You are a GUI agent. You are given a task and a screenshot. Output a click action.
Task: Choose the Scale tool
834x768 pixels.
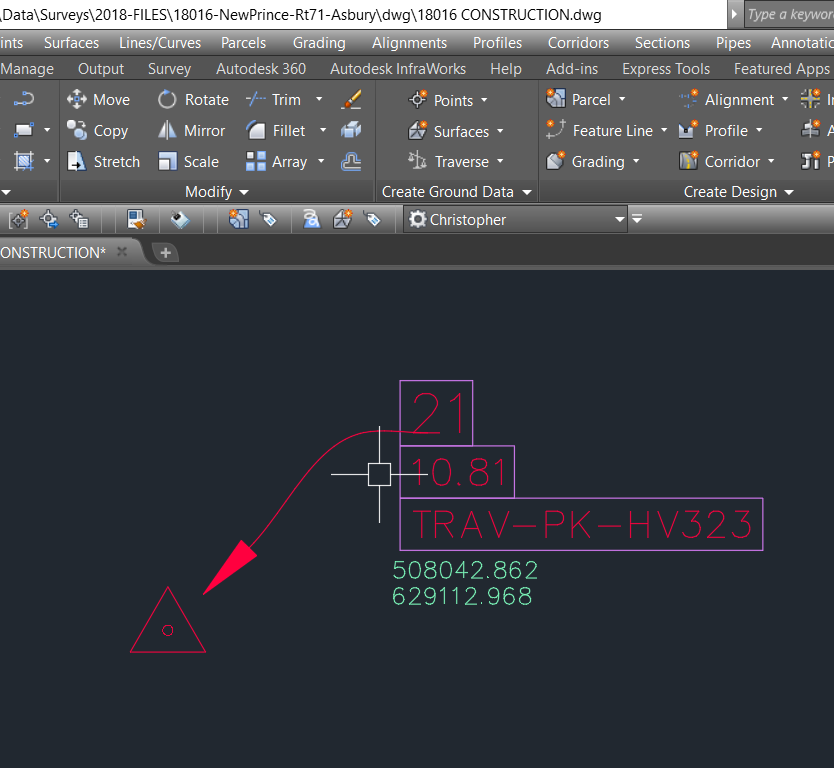pos(188,161)
